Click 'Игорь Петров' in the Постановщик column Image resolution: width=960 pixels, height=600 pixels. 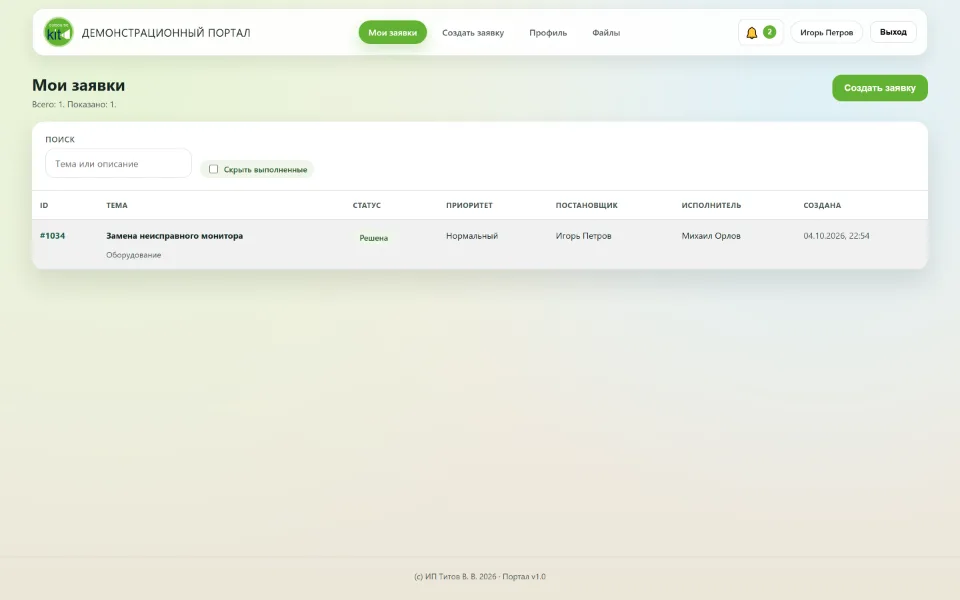[x=583, y=236]
